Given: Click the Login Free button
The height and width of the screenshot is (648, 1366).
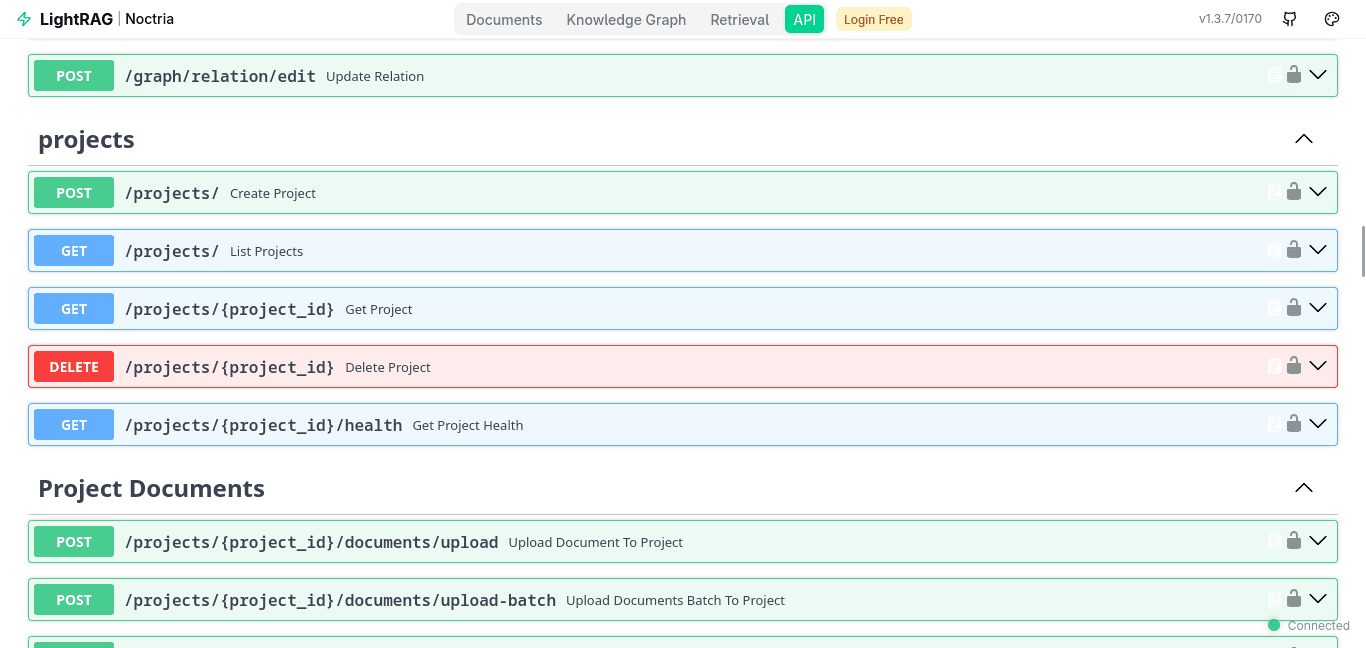Looking at the screenshot, I should tap(874, 19).
